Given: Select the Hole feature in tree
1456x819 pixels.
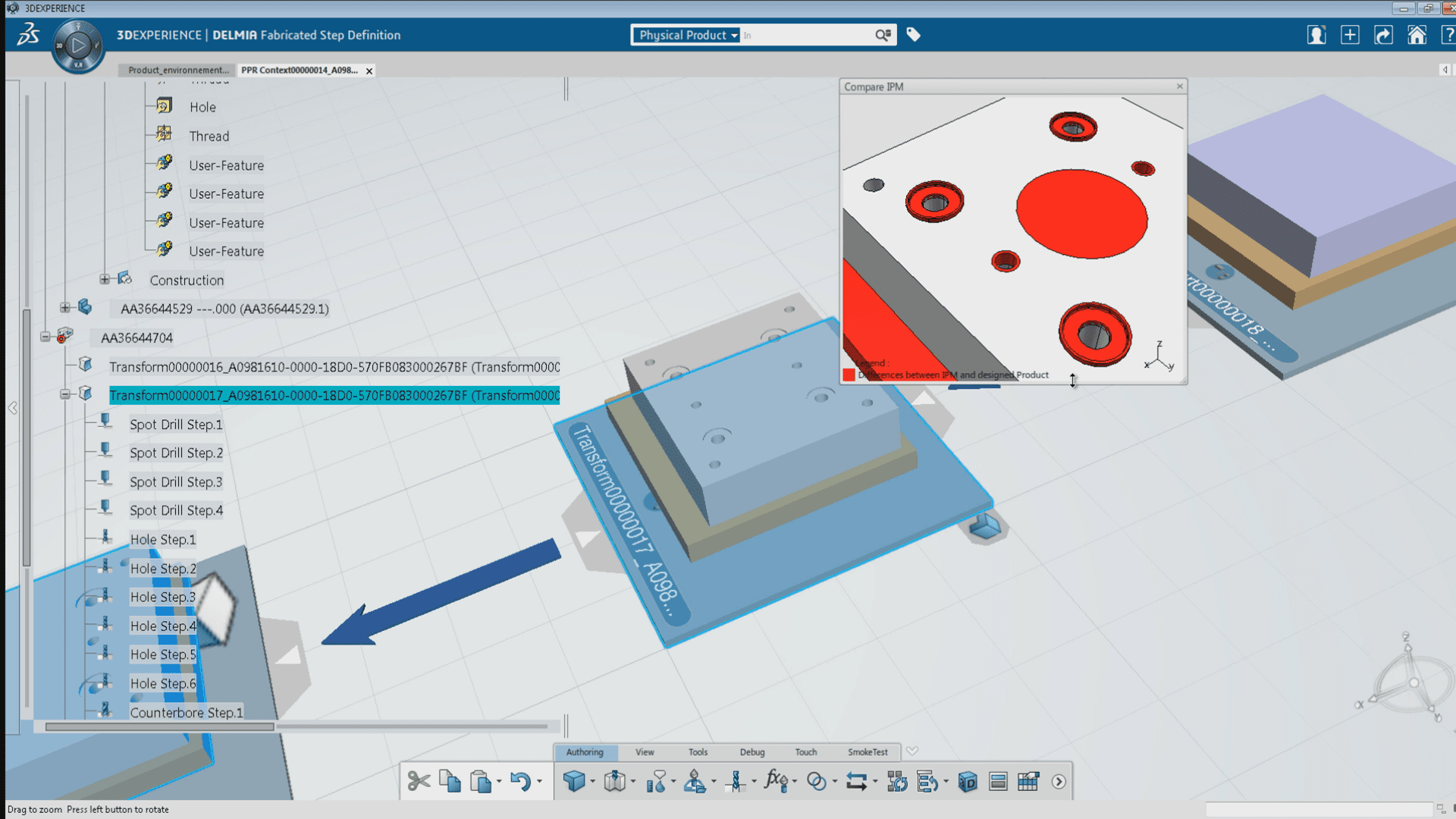Looking at the screenshot, I should (202, 108).
